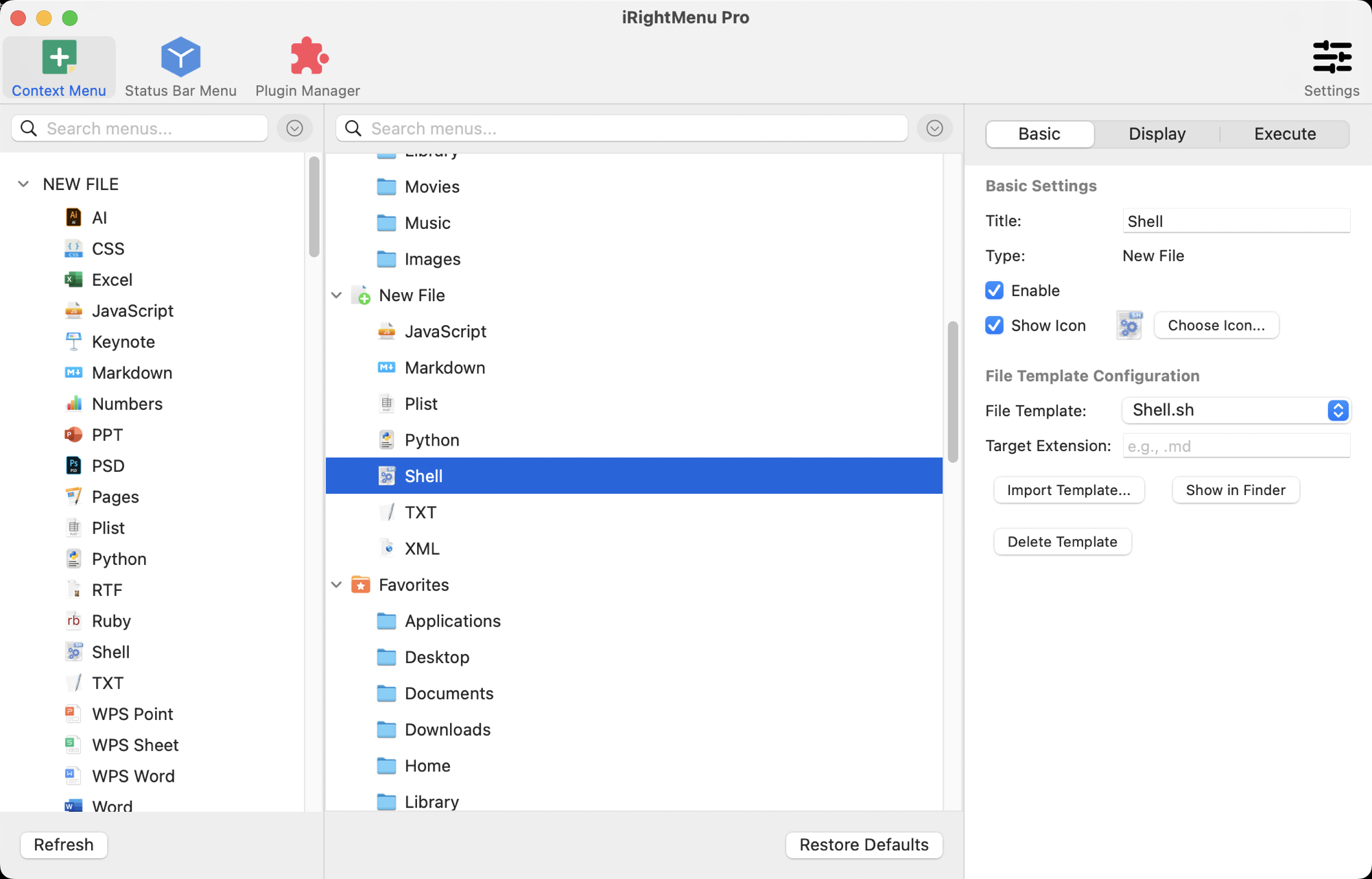Select Music folder in middle list
This screenshot has height=879, width=1372.
click(634, 223)
